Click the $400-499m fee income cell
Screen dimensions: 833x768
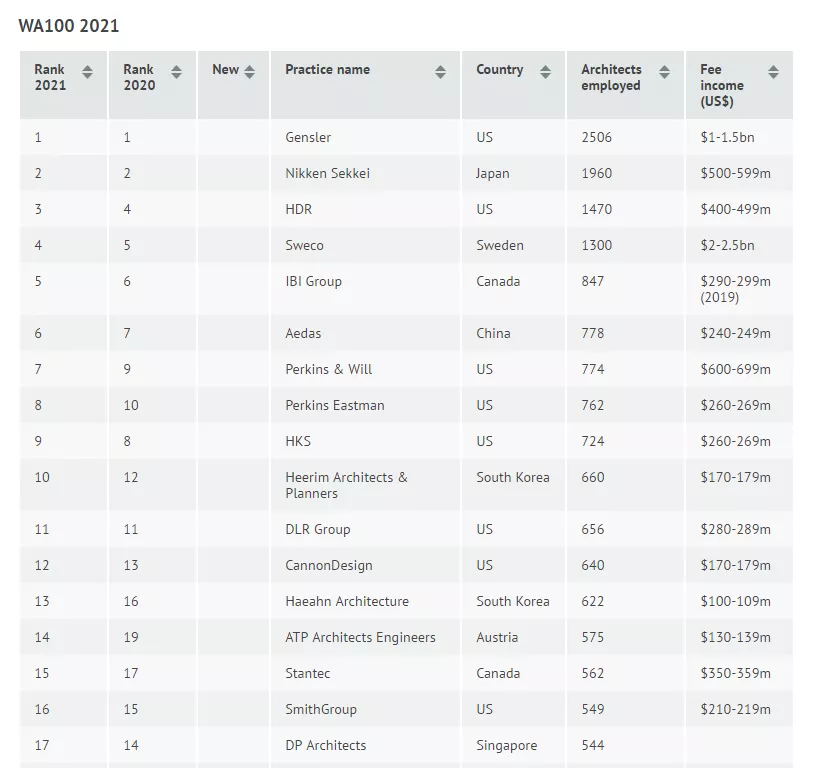click(739, 209)
